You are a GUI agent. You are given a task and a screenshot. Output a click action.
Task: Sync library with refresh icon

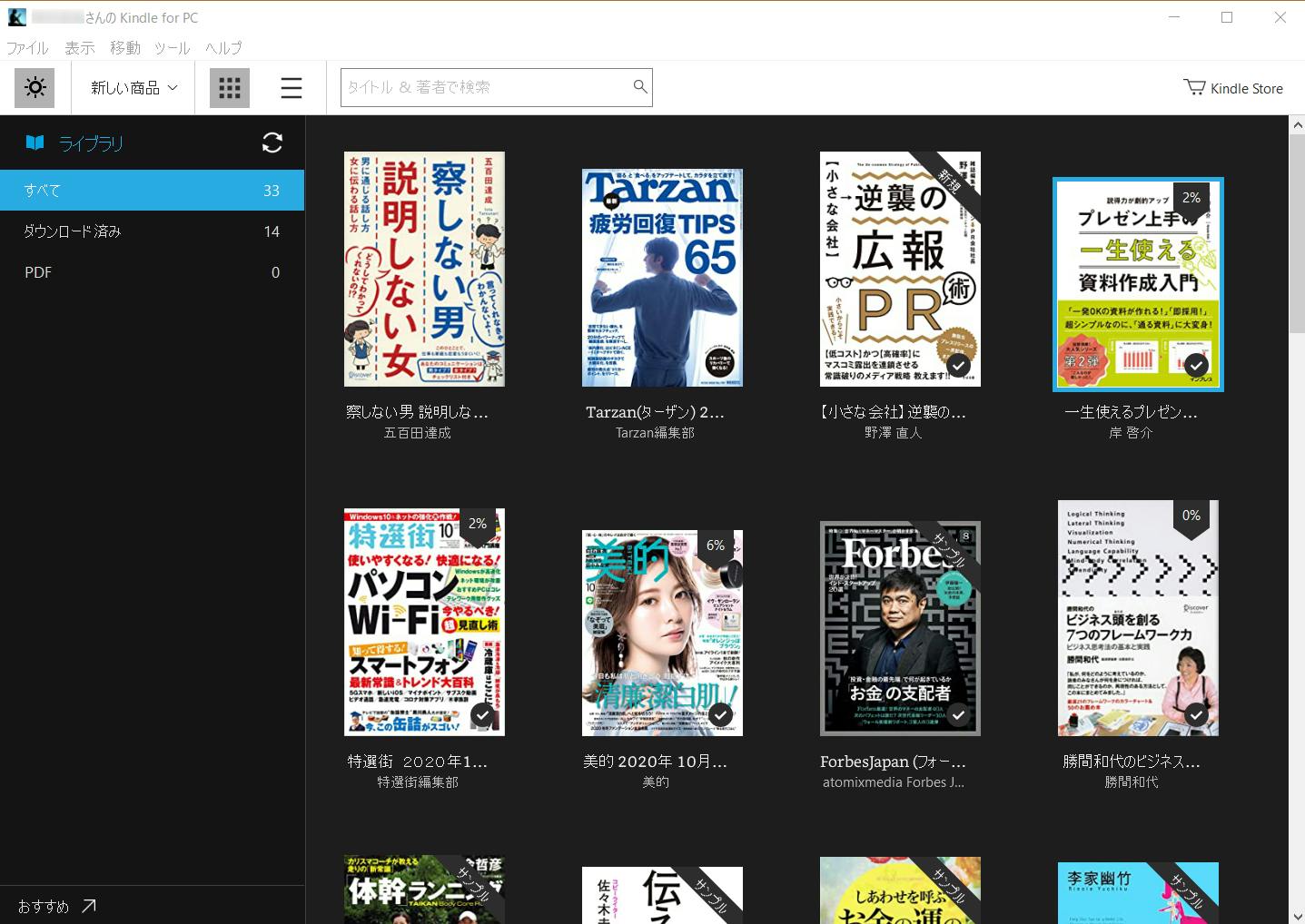[272, 143]
